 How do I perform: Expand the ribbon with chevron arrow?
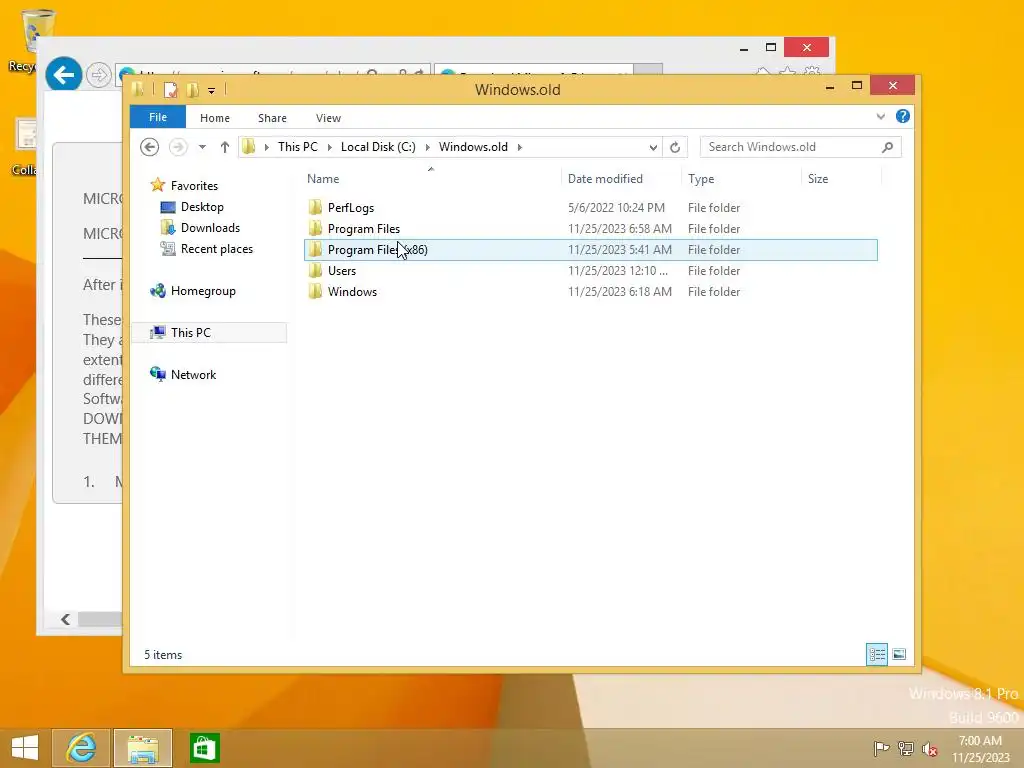point(880,117)
